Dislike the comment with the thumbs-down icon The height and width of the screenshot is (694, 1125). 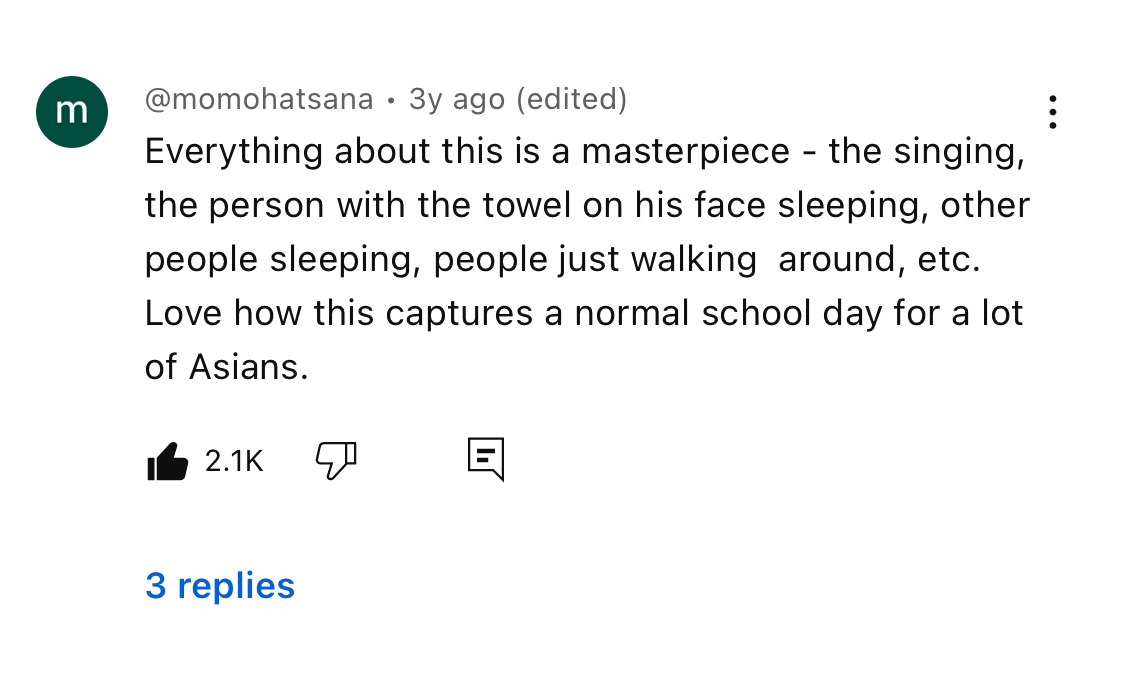pos(336,460)
